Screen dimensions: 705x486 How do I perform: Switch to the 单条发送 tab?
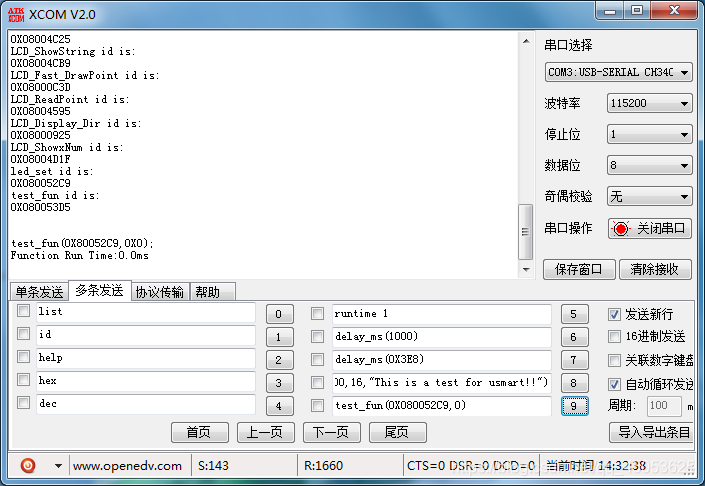pyautogui.click(x=39, y=292)
